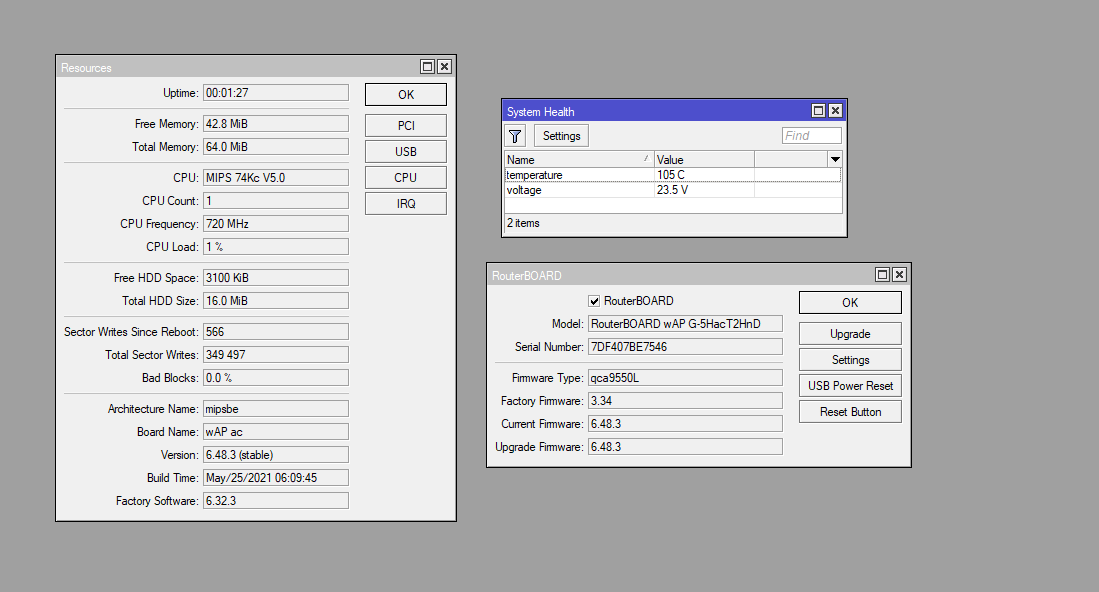Click the 23.5 V voltage value
The width and height of the screenshot is (1099, 592).
point(672,190)
